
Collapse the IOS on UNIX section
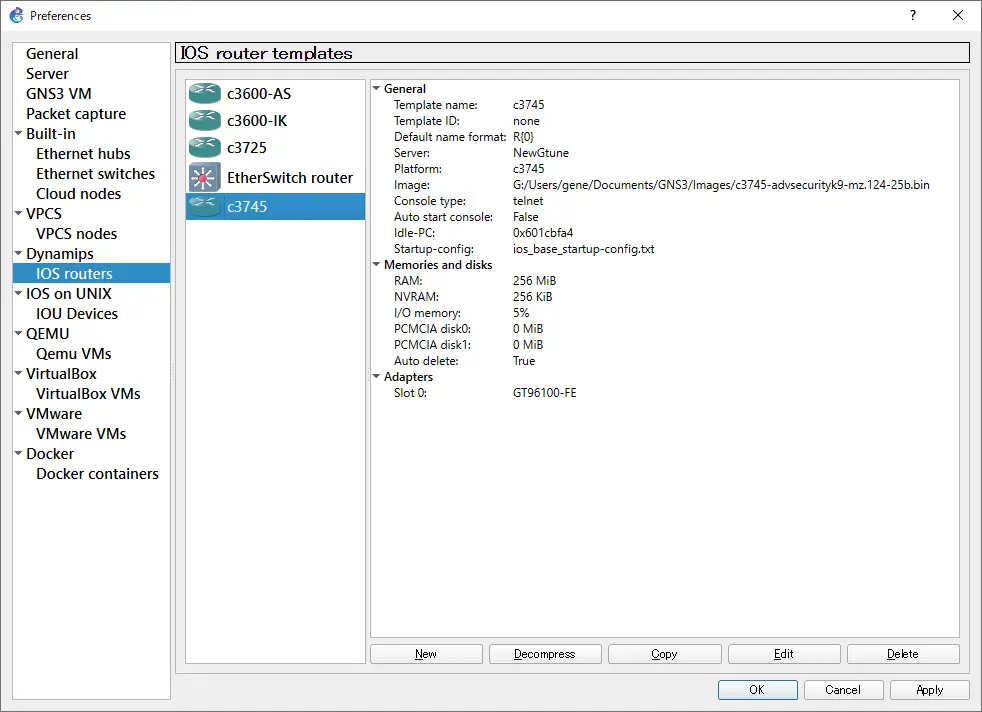pos(18,294)
